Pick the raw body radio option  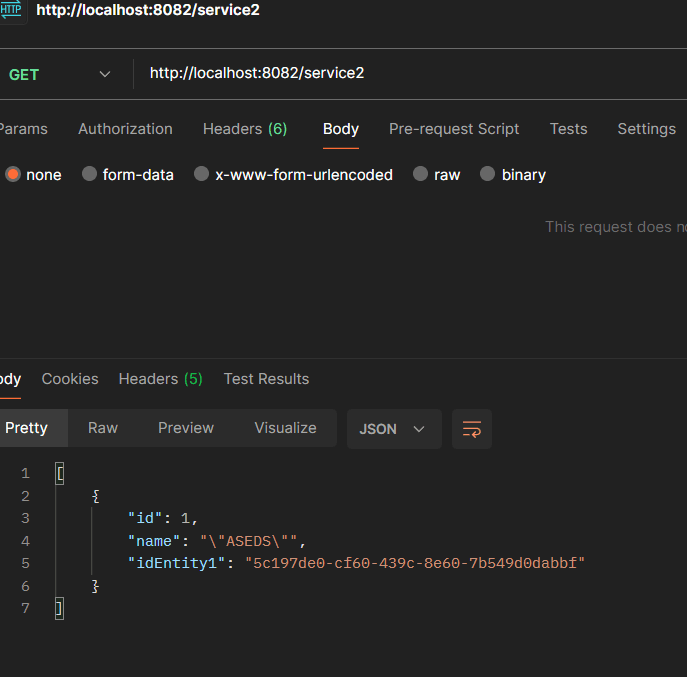[x=421, y=174]
